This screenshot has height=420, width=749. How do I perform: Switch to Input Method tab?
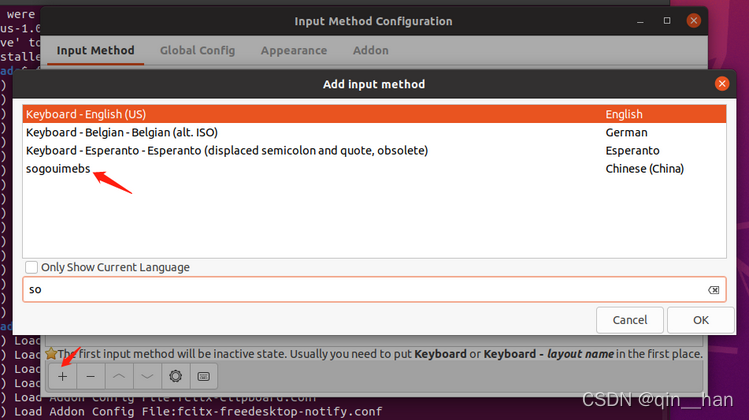(x=96, y=50)
